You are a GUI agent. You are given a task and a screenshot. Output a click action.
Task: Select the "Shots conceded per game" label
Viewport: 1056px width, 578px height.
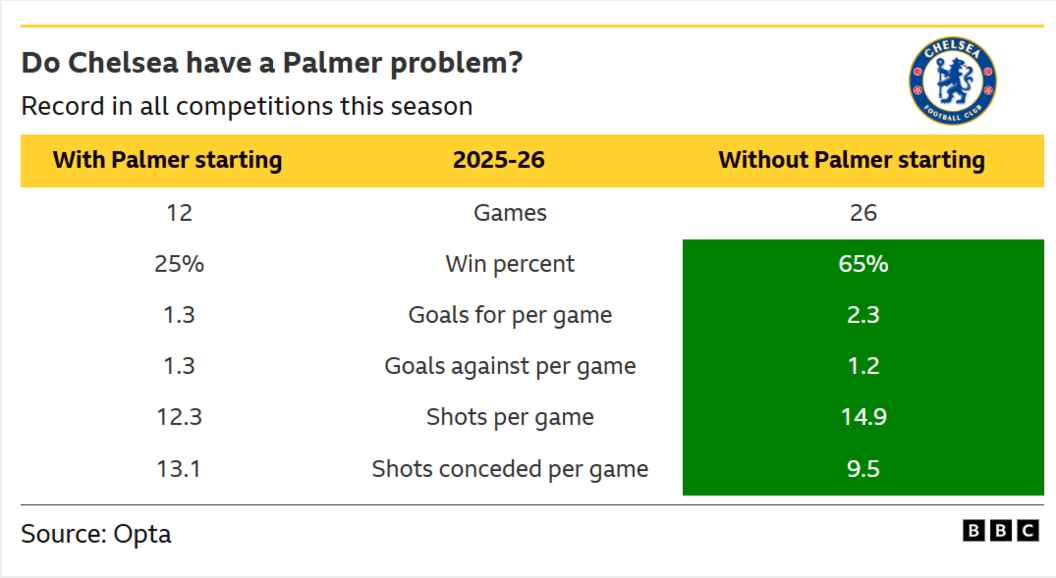510,468
